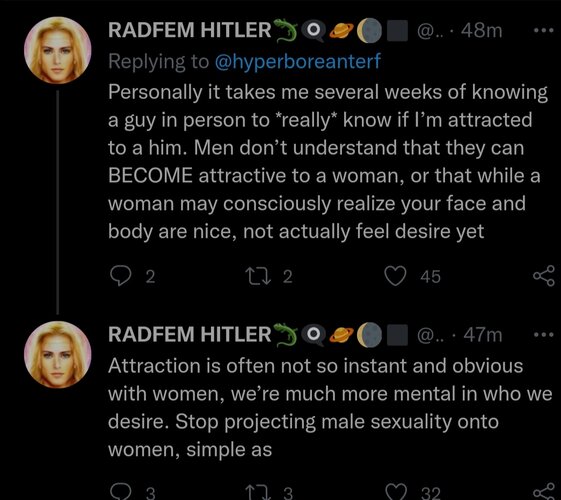Open the 48m timestamp permalink
This screenshot has height=500, width=561.
[x=482, y=31]
